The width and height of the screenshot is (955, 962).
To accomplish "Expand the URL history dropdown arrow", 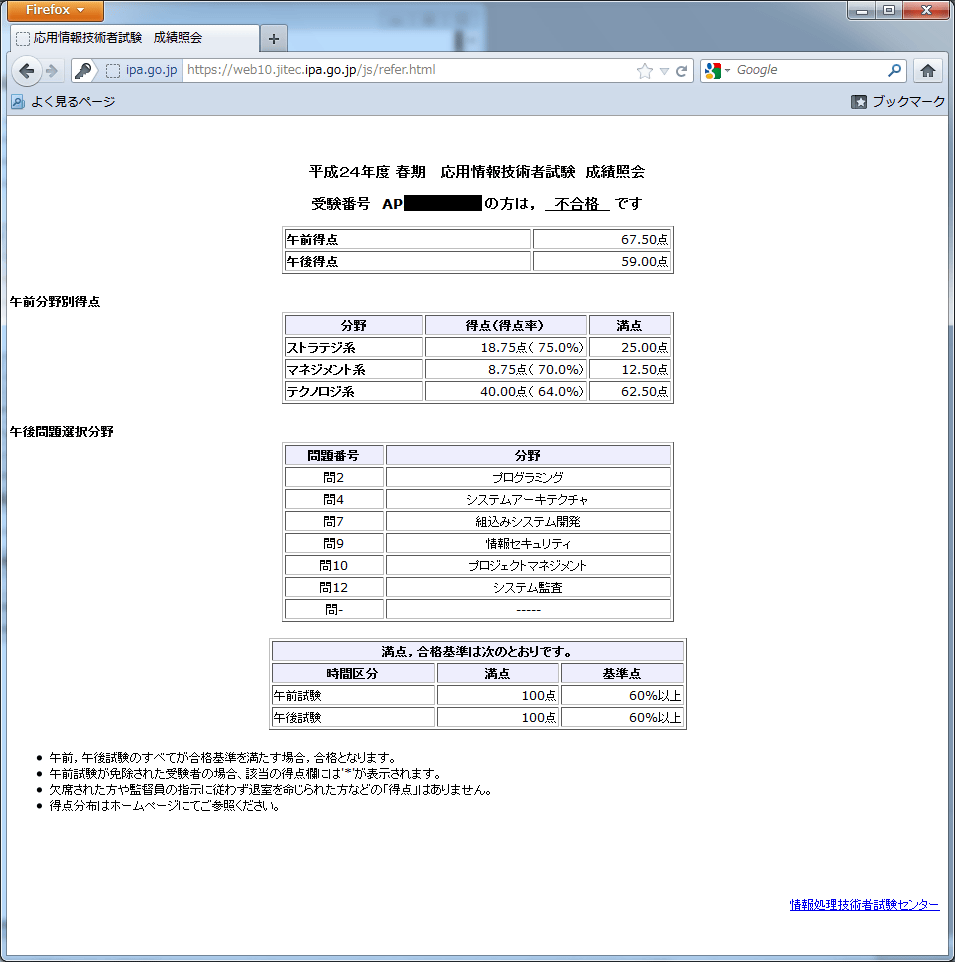I will pyautogui.click(x=664, y=71).
